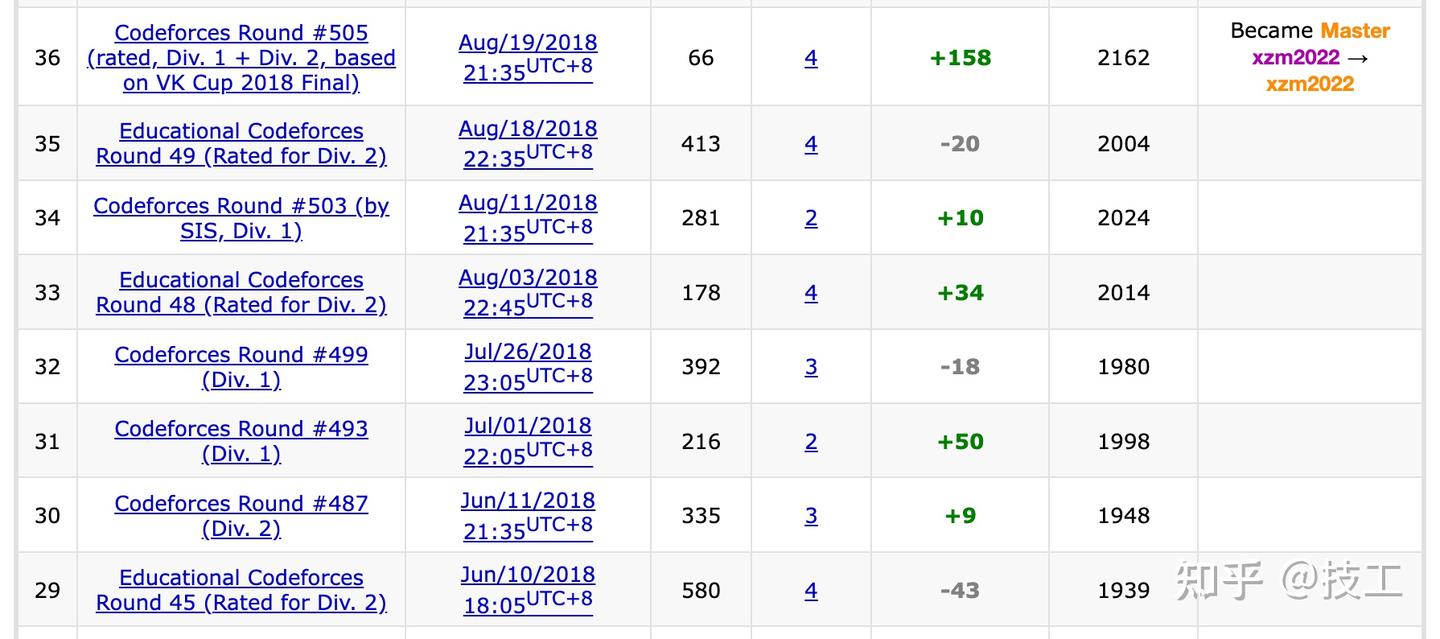This screenshot has width=1440, height=639.
Task: Click the Aug/18/2018 22:35 start time link
Action: click(528, 144)
